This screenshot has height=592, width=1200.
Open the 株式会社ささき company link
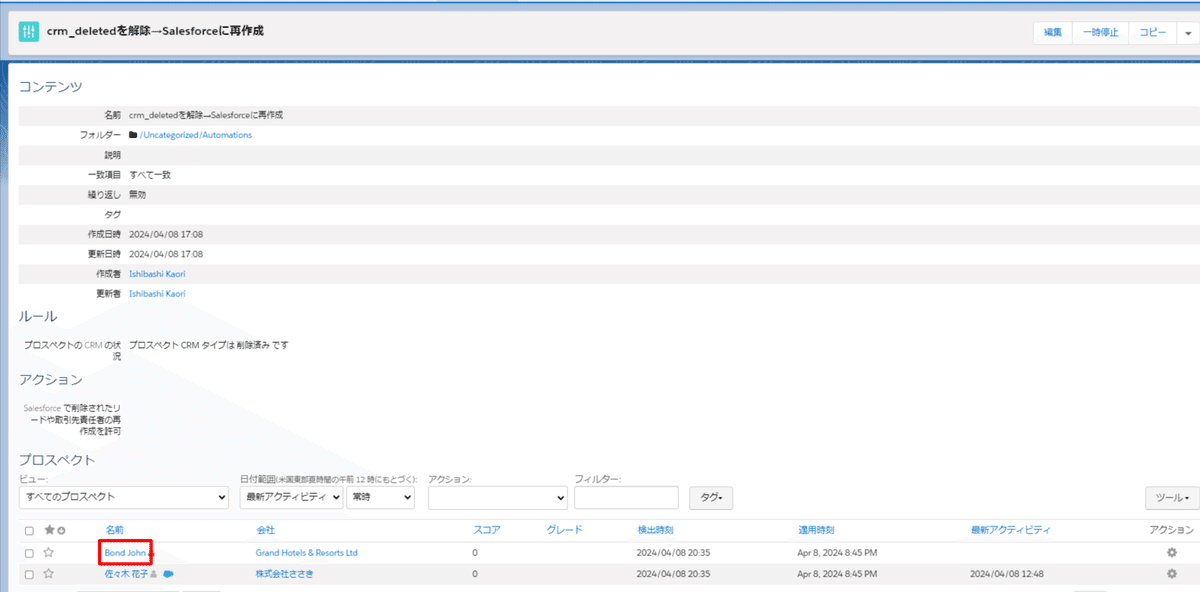pyautogui.click(x=284, y=574)
